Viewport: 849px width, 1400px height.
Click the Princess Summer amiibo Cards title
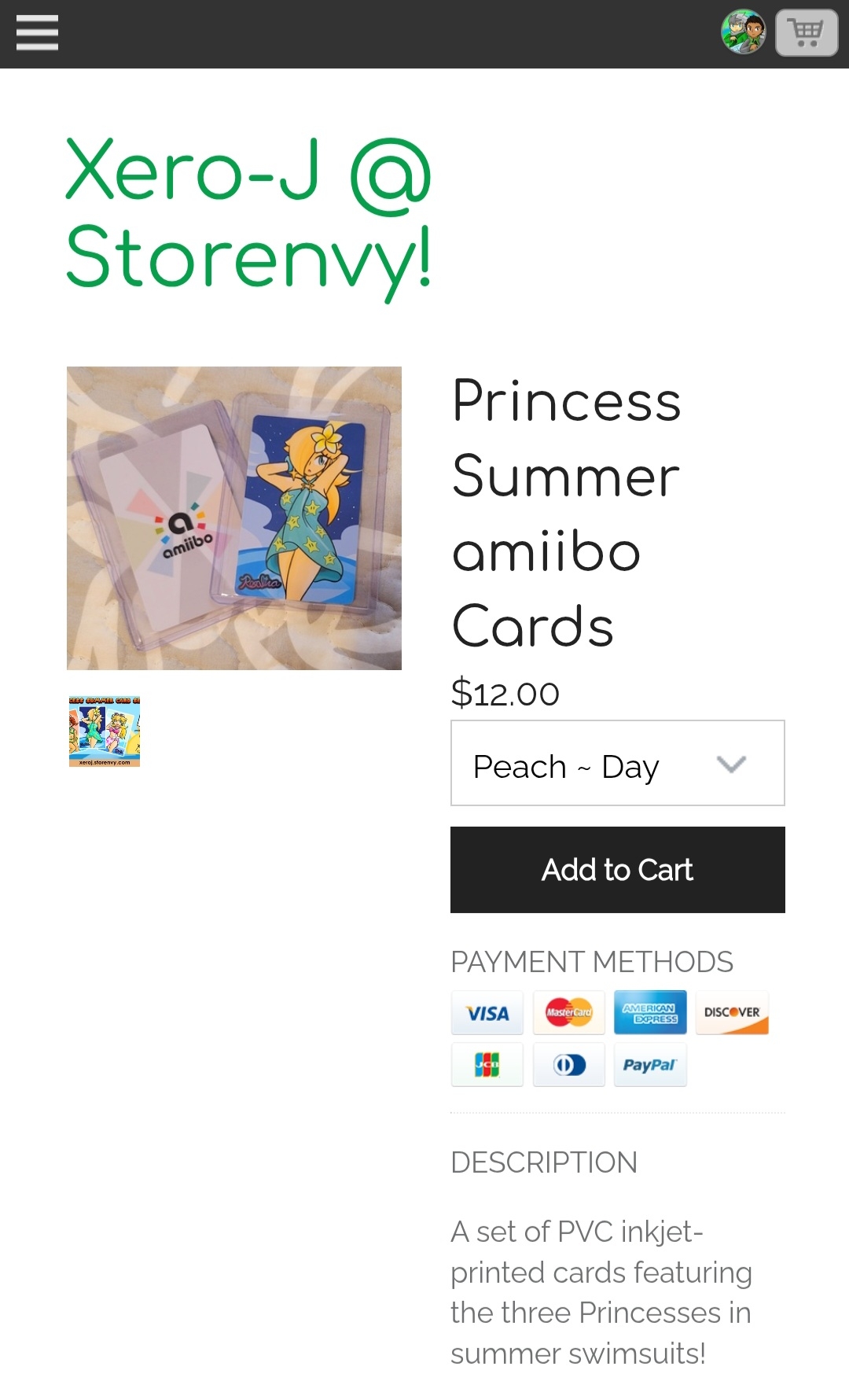tap(568, 513)
